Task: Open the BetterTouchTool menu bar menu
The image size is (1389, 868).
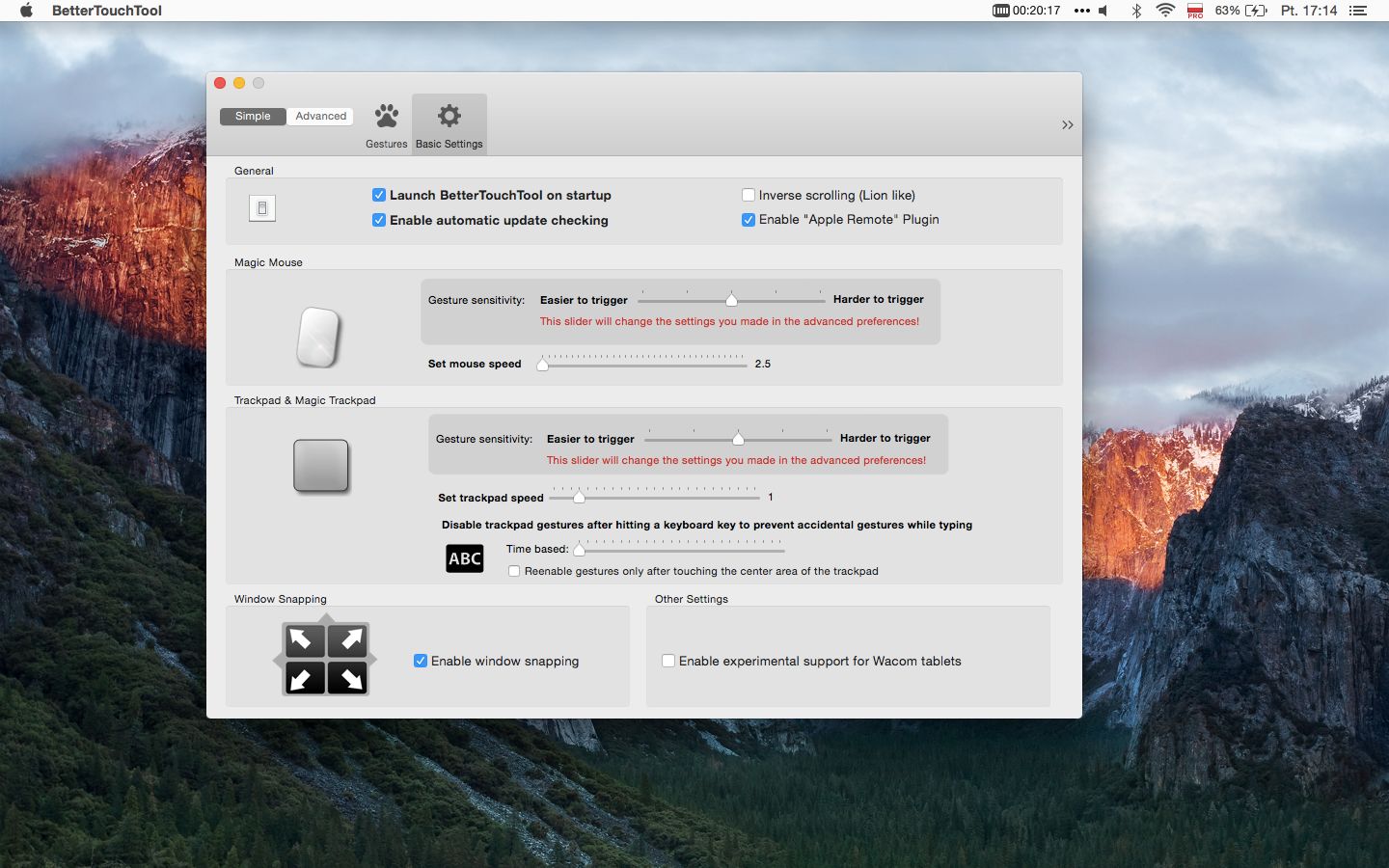Action: pyautogui.click(x=106, y=11)
